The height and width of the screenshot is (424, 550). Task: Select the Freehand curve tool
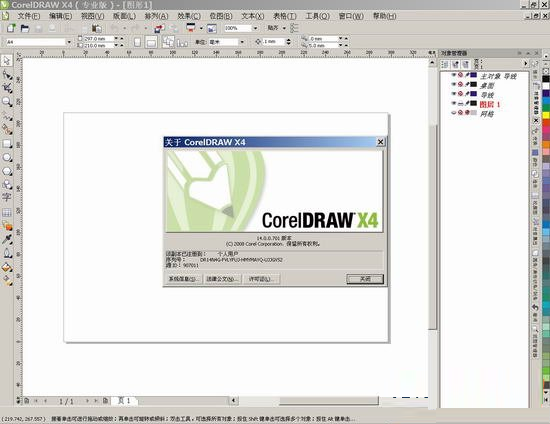(x=7, y=116)
